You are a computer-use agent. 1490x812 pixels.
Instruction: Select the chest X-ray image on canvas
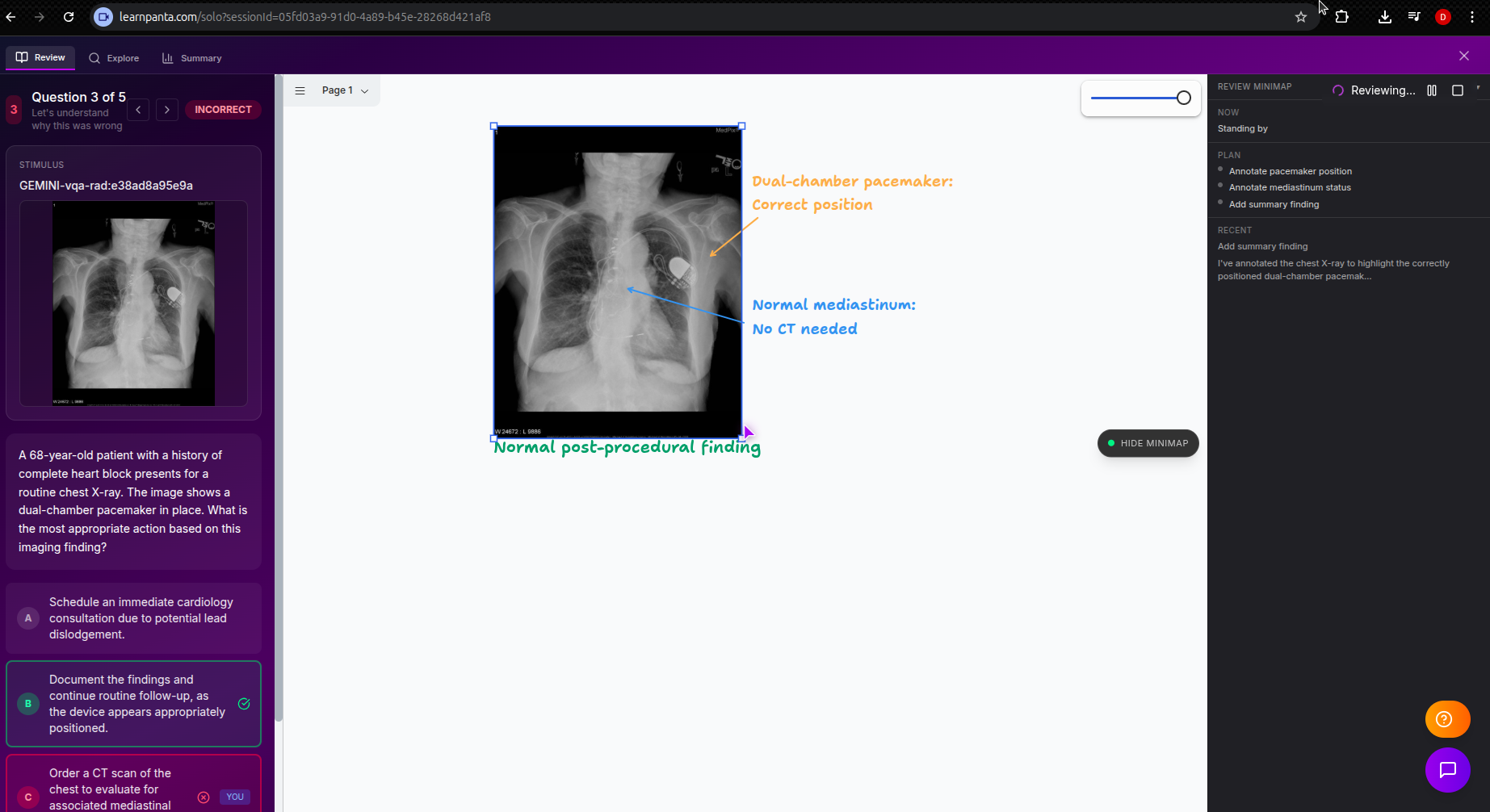pos(618,282)
